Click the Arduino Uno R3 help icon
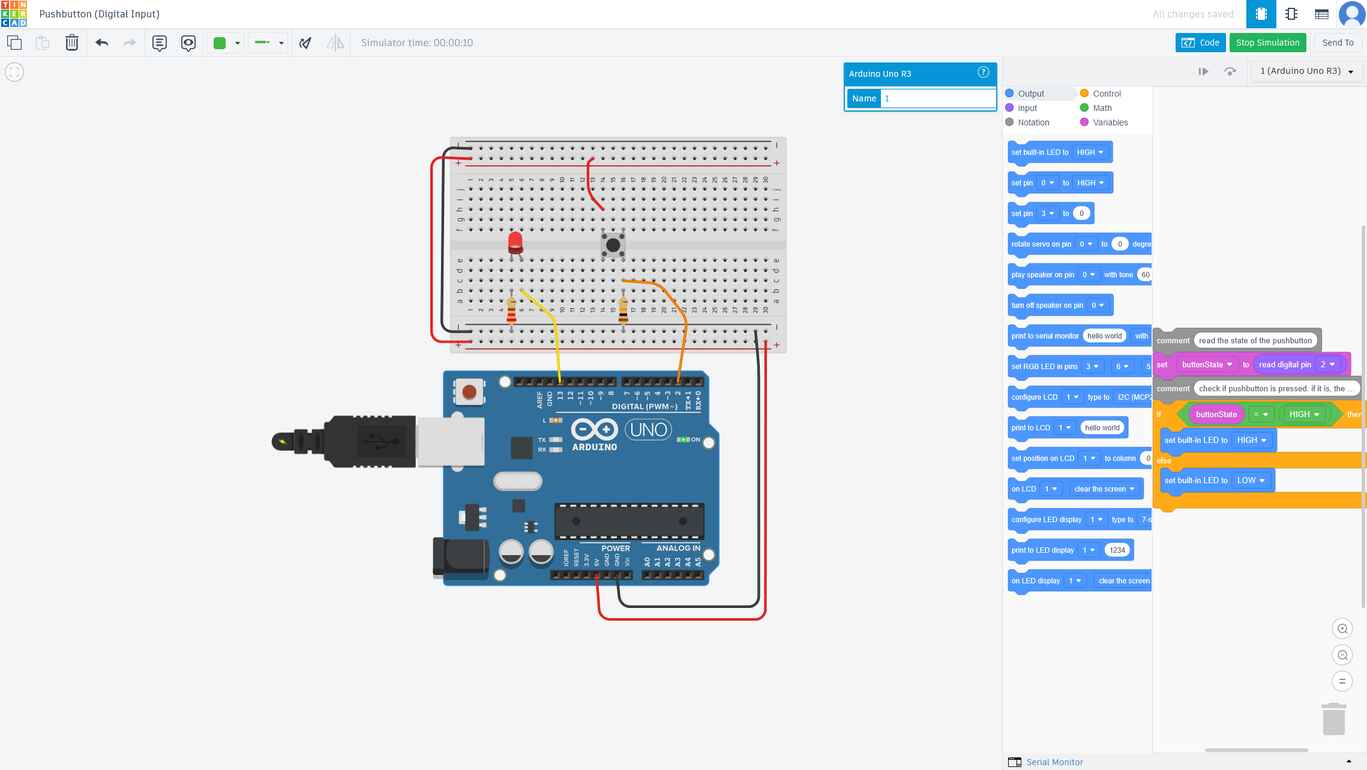The image size is (1367, 770). (983, 73)
